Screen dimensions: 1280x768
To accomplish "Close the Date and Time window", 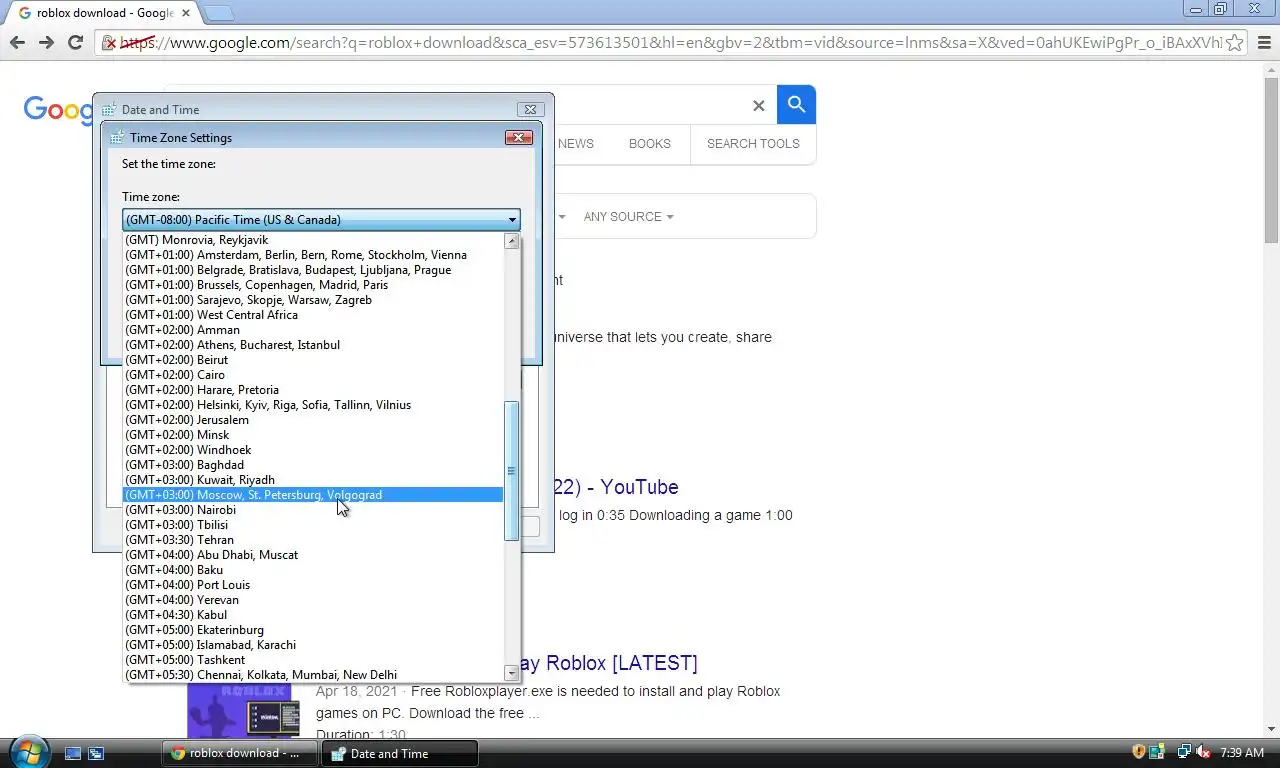I will 530,109.
